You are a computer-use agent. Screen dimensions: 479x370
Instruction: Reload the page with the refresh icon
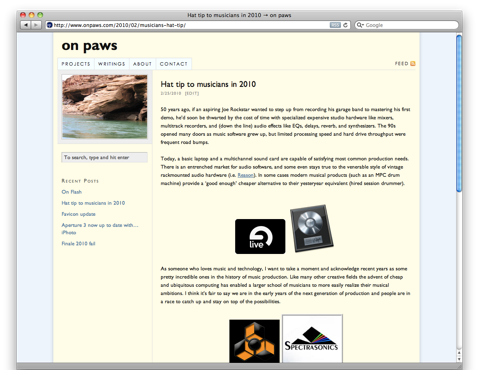click(345, 25)
